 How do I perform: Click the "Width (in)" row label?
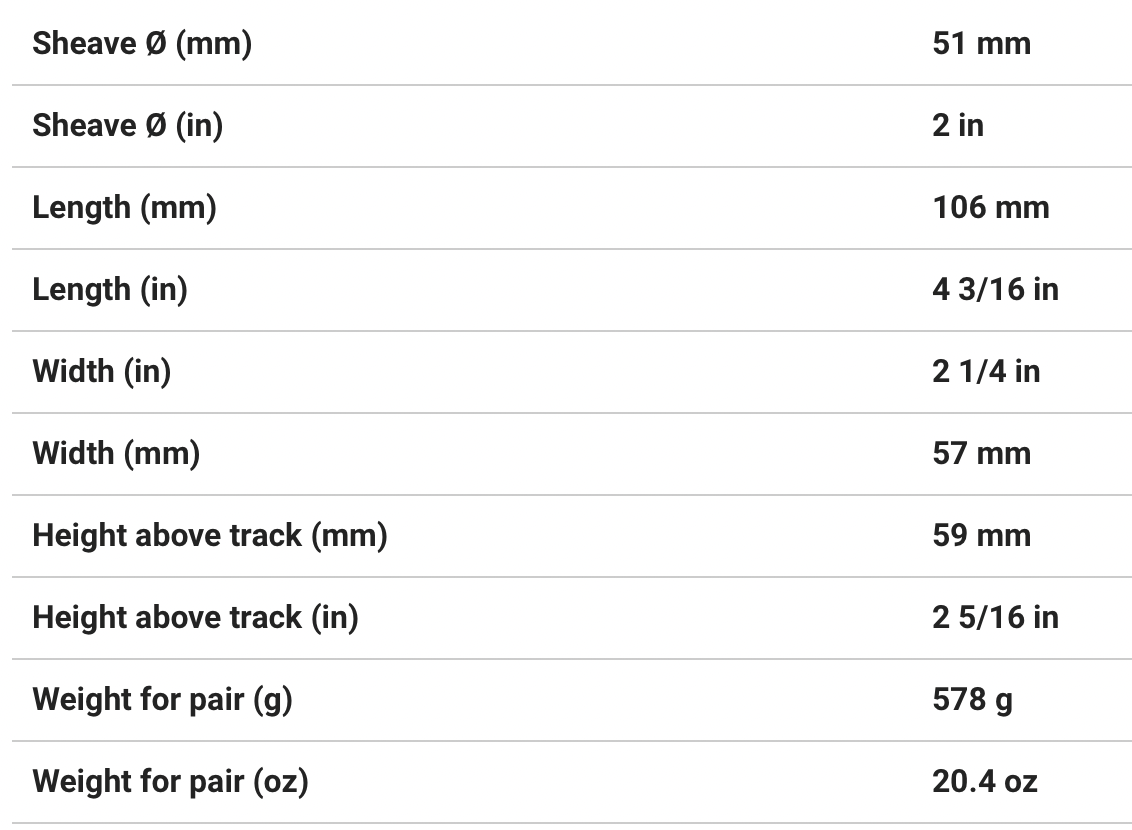102,372
